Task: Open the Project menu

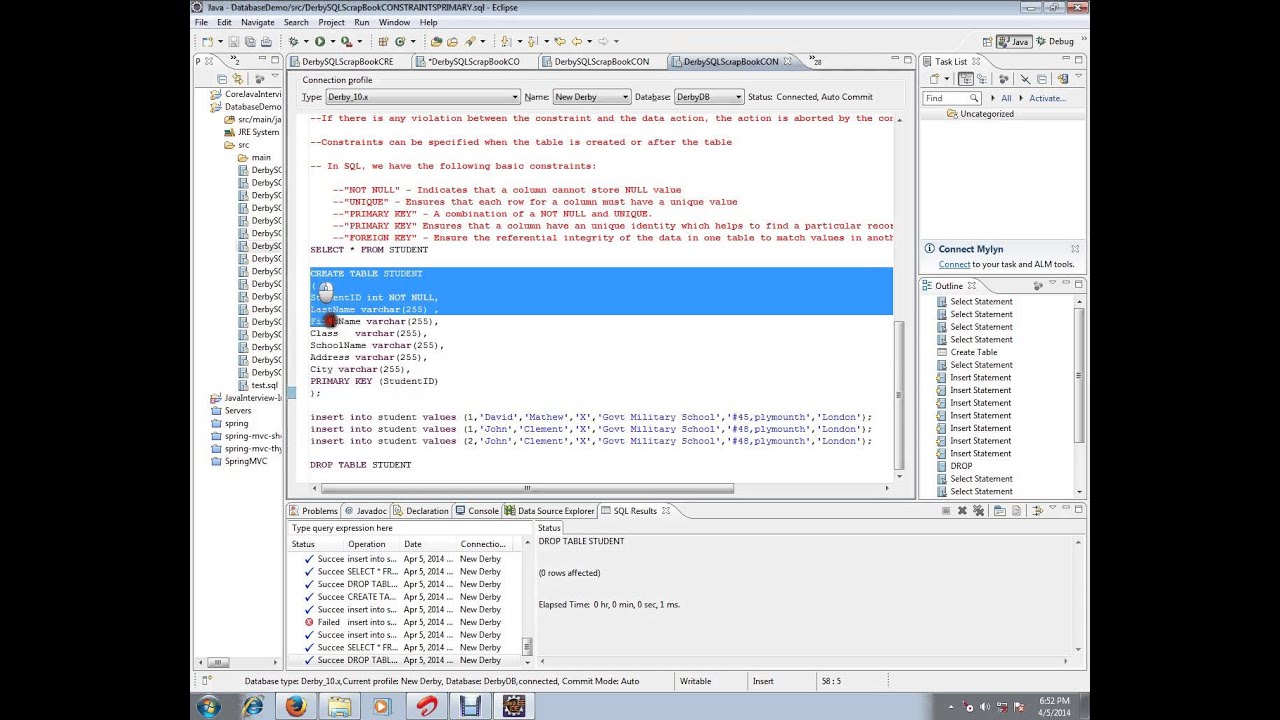Action: pos(331,22)
